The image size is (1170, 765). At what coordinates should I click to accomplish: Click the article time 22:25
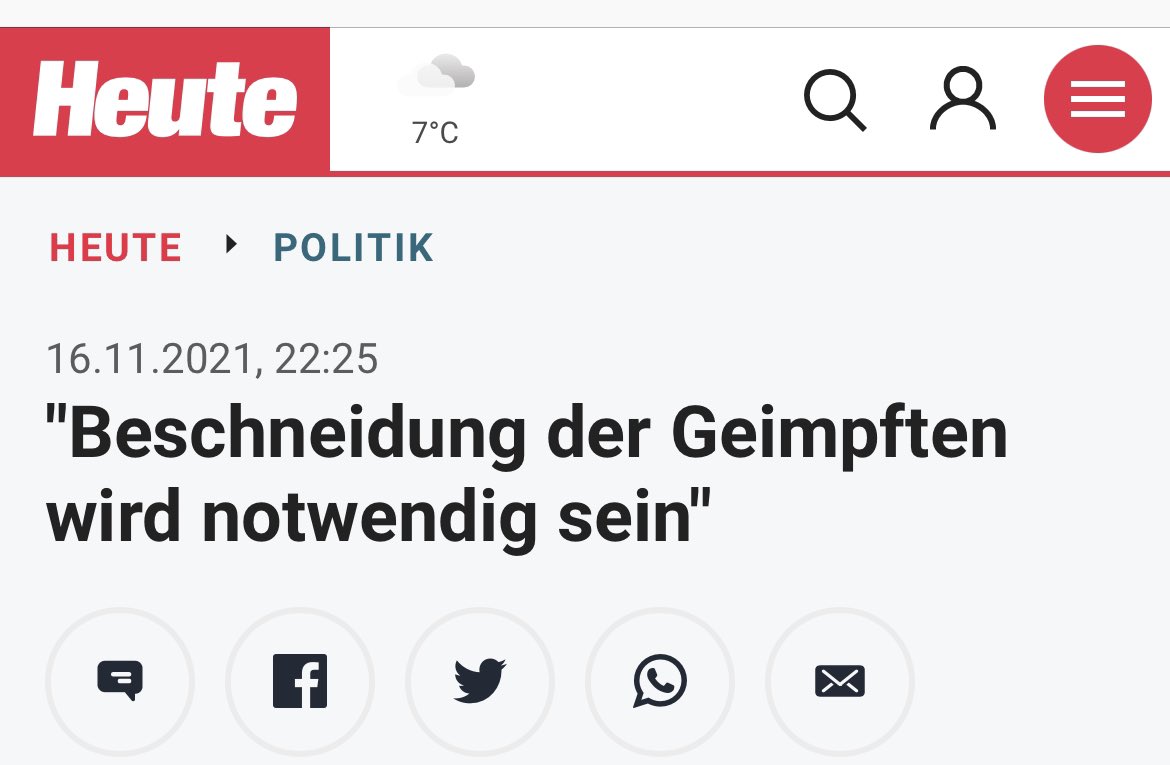pyautogui.click(x=326, y=359)
